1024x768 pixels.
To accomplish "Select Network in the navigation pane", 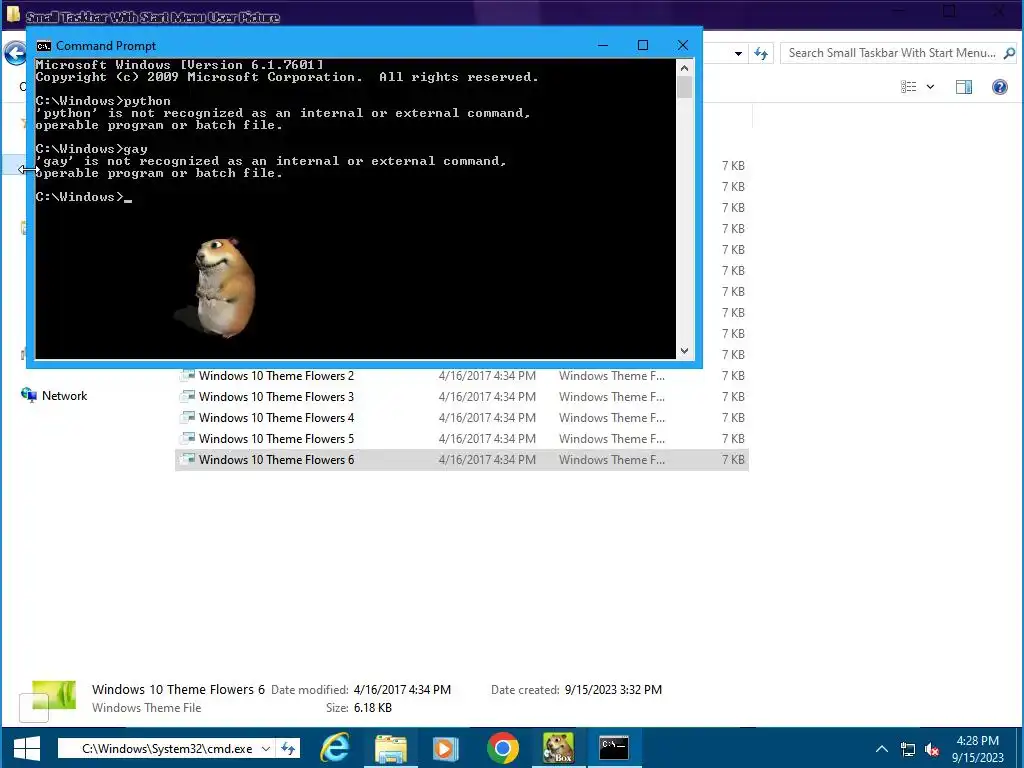I will click(64, 396).
